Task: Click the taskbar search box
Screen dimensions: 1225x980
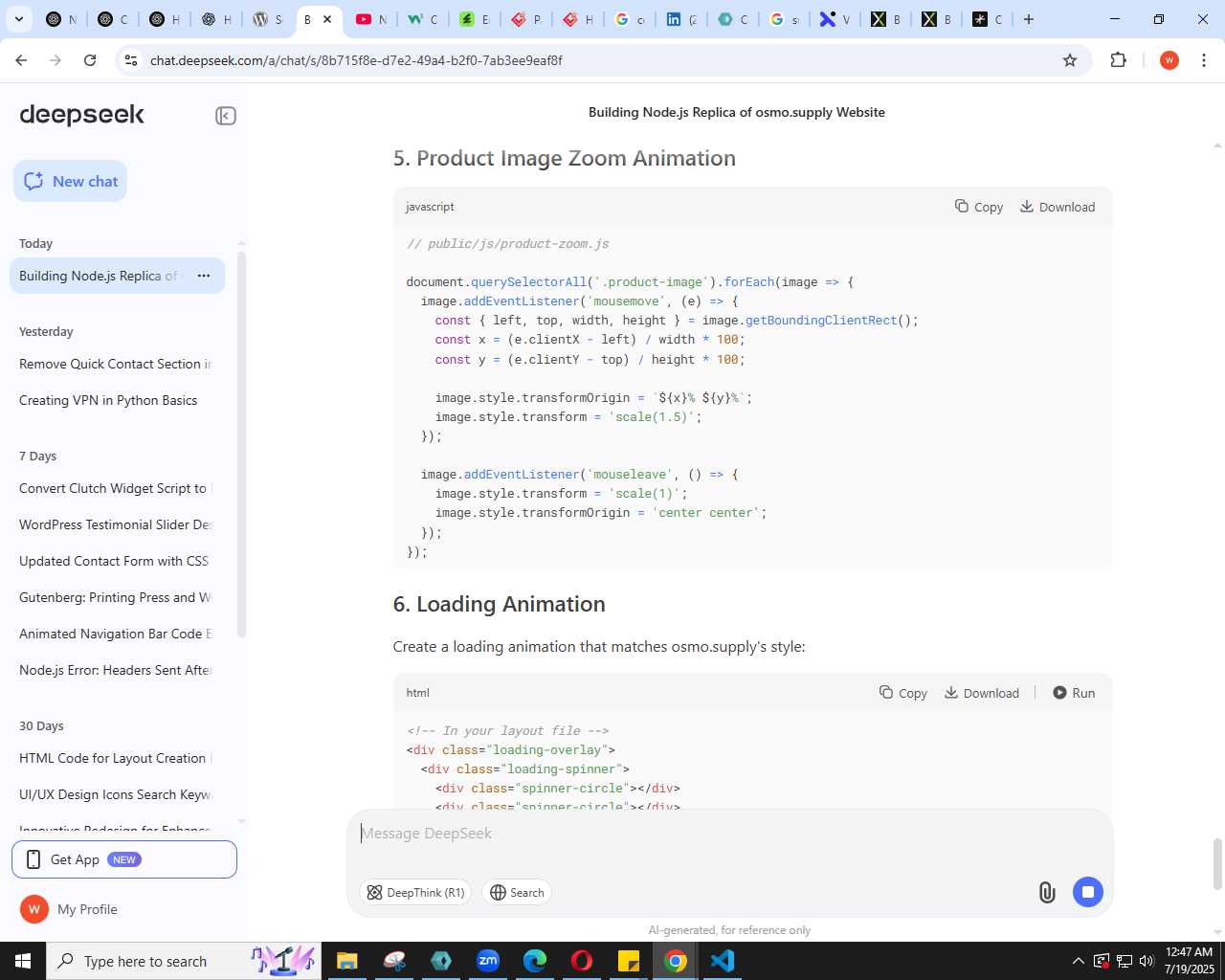Action: (x=183, y=961)
